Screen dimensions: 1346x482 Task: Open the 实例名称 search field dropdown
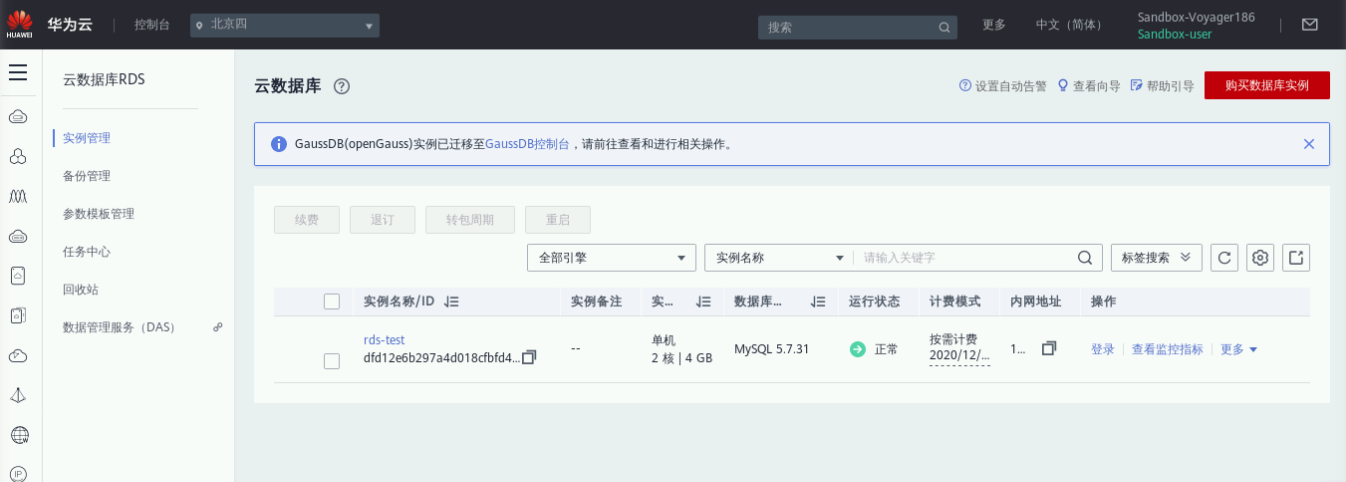(780, 258)
